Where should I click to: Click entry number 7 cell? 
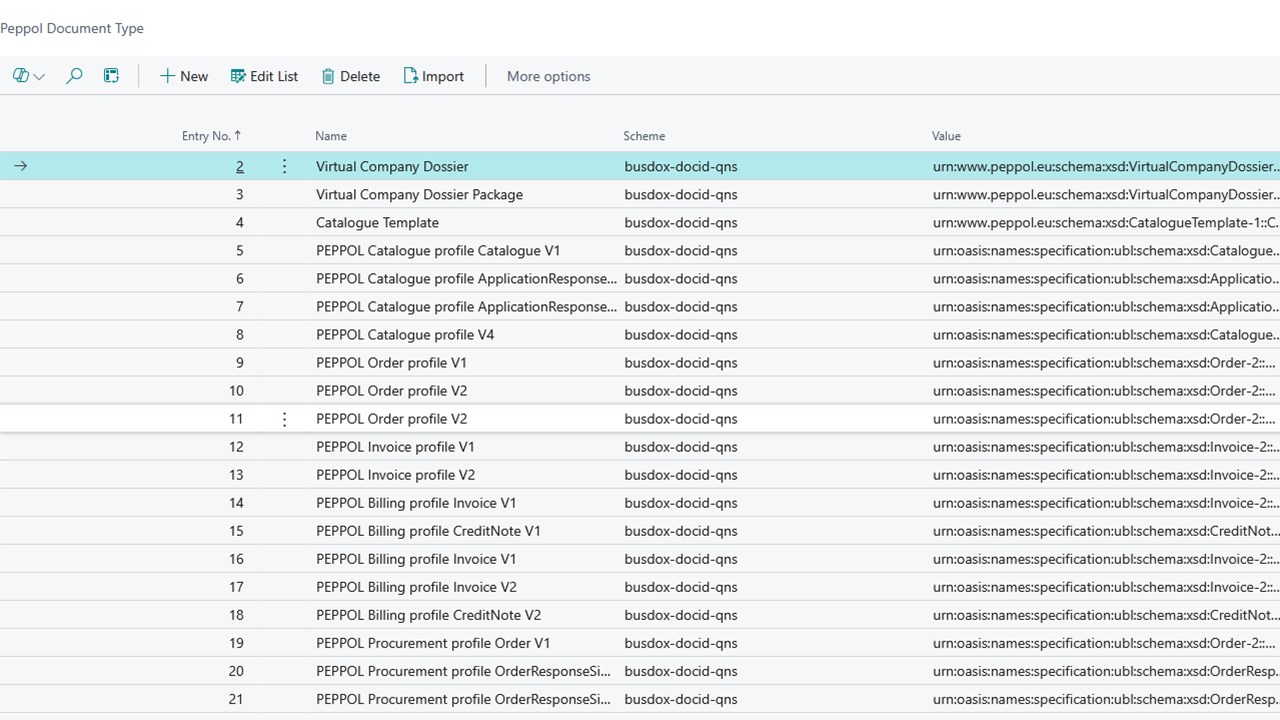coord(240,307)
